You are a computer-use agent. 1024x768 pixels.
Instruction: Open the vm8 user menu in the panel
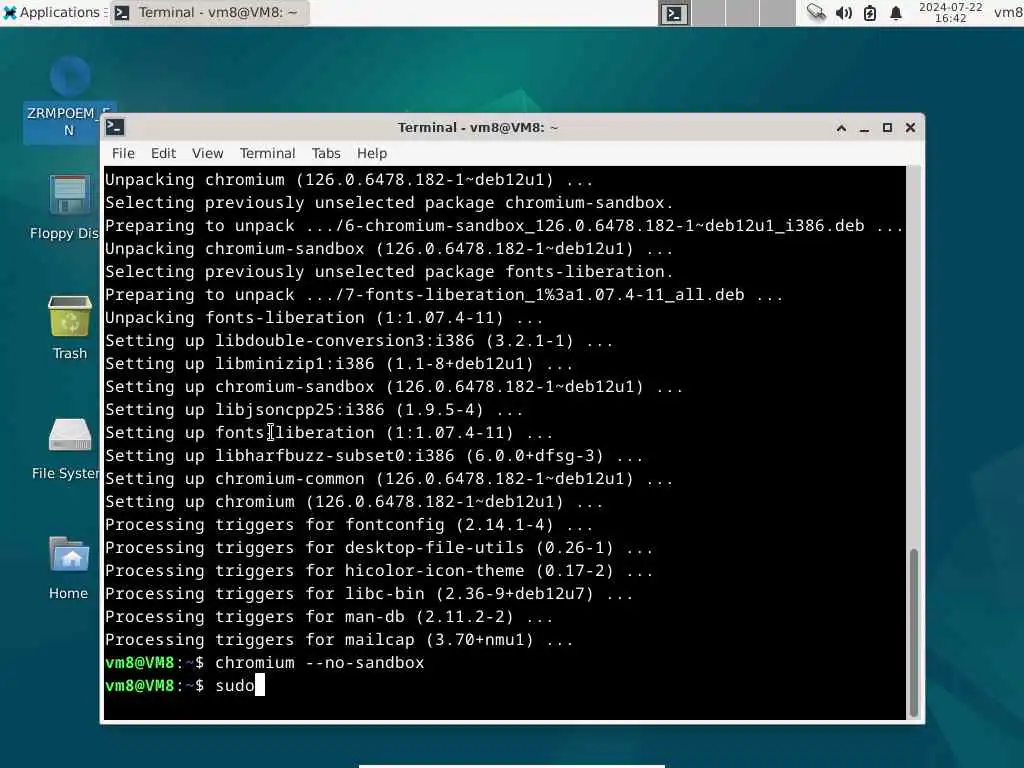1008,12
